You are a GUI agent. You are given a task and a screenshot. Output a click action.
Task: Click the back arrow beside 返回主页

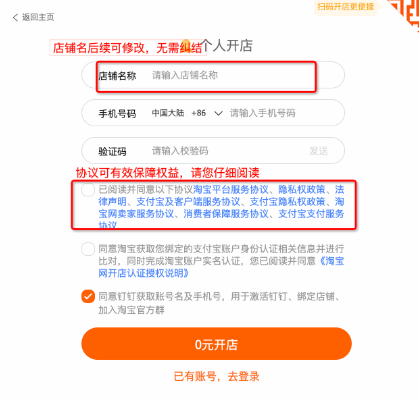pyautogui.click(x=15, y=17)
